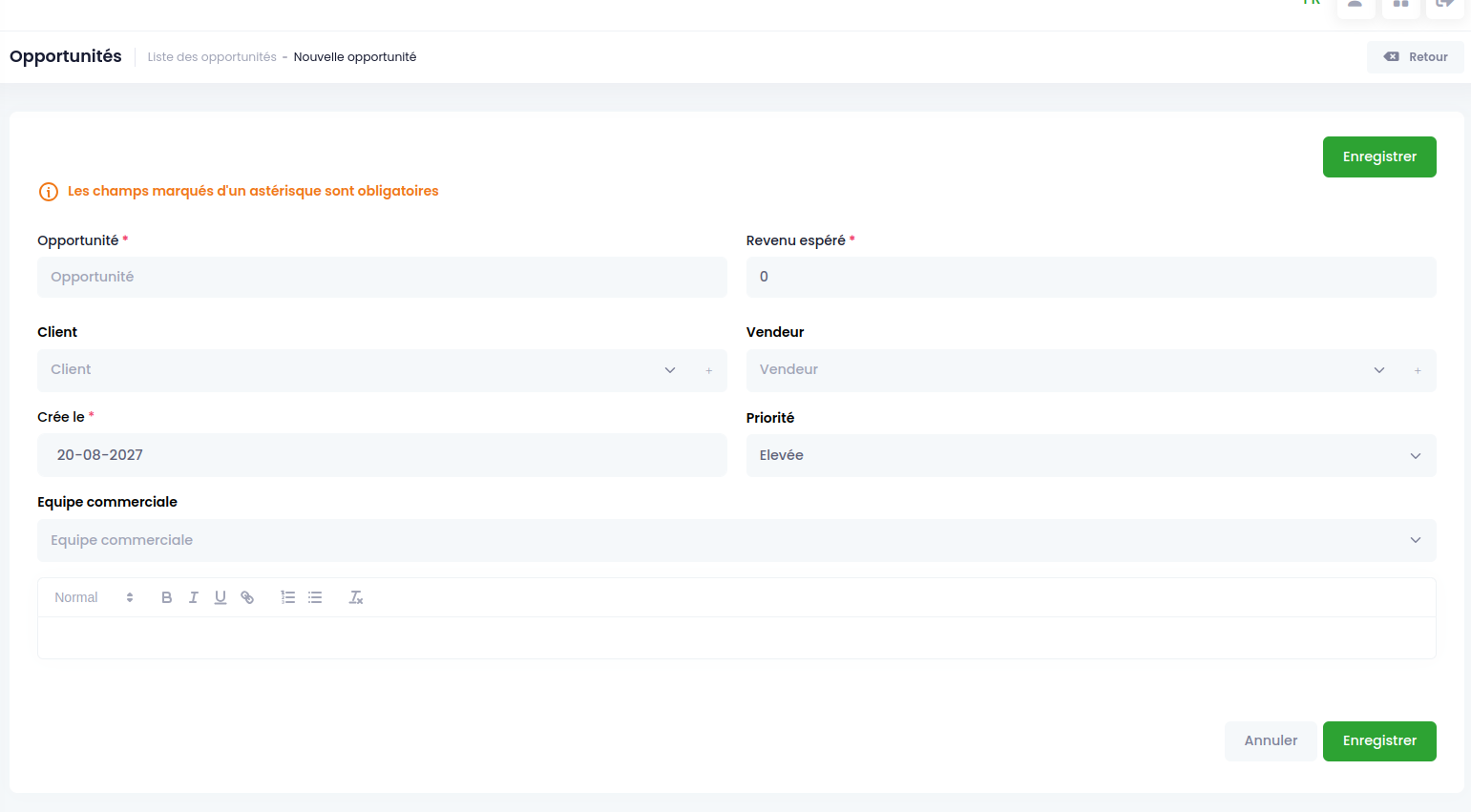The width and height of the screenshot is (1471, 812).
Task: Clear text formatting in editor
Action: coord(356,597)
